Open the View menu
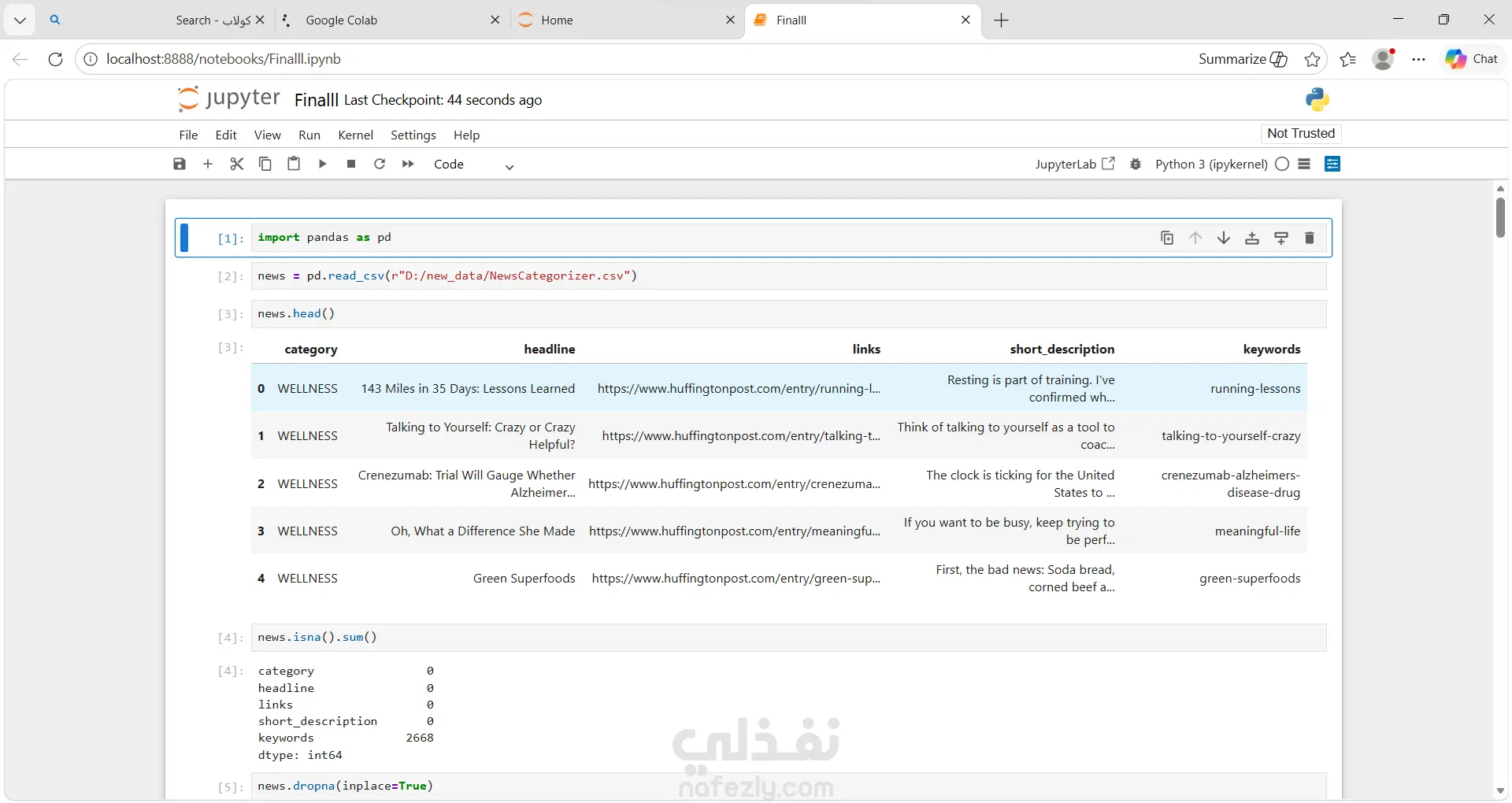 [x=267, y=135]
